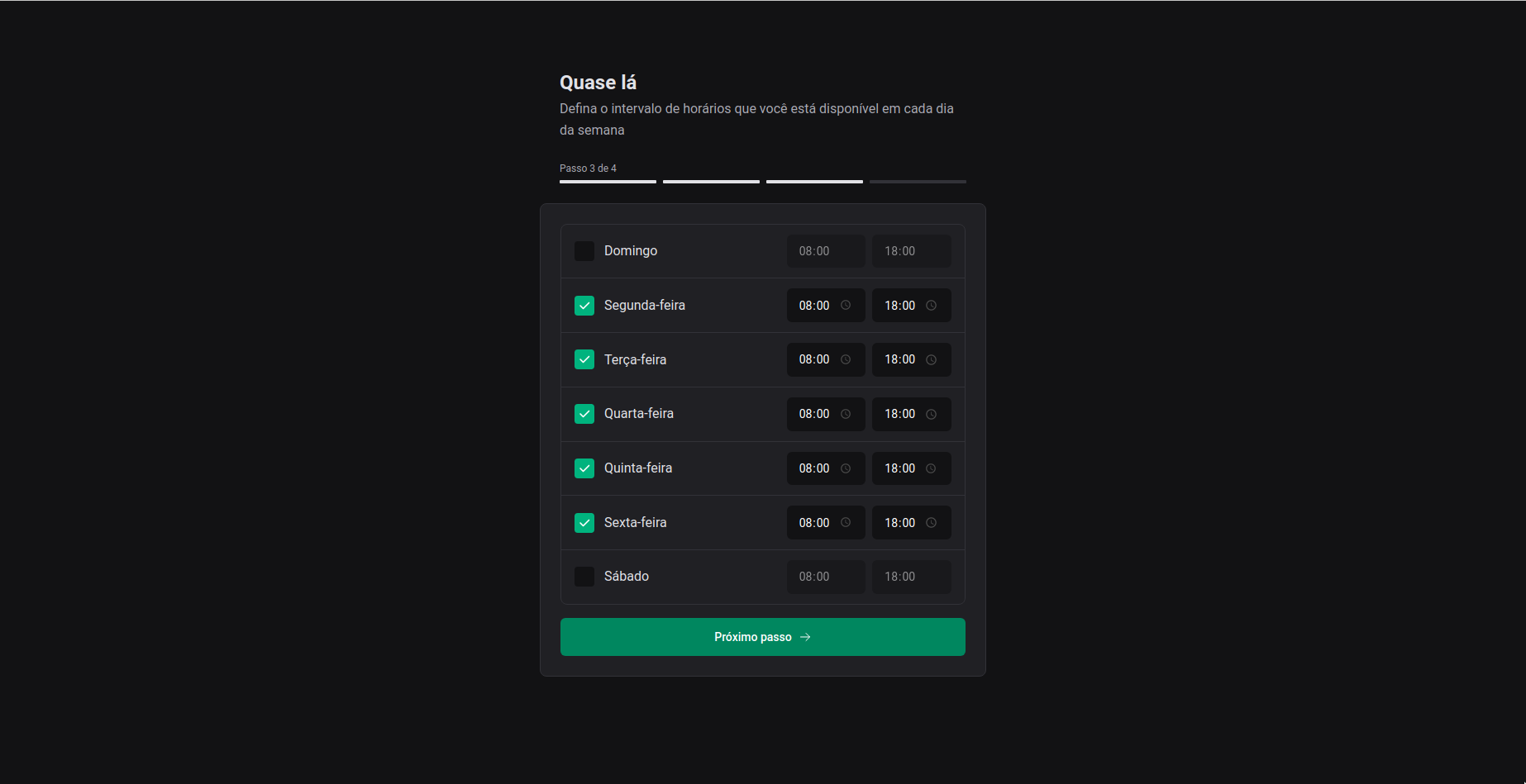Viewport: 1526px width, 784px height.
Task: Click the 'Passo 3 de 4' step label
Action: click(x=588, y=169)
